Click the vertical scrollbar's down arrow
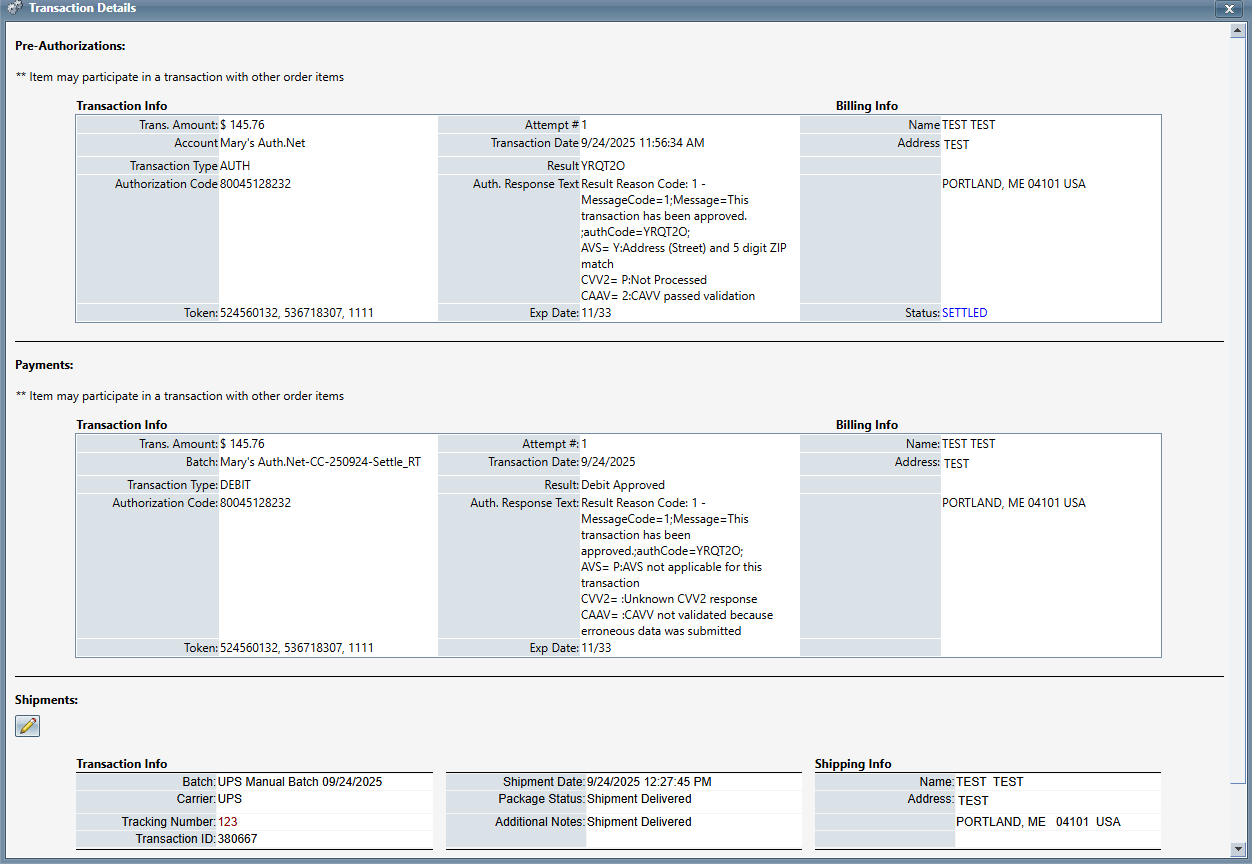The width and height of the screenshot is (1252, 864). (1237, 849)
